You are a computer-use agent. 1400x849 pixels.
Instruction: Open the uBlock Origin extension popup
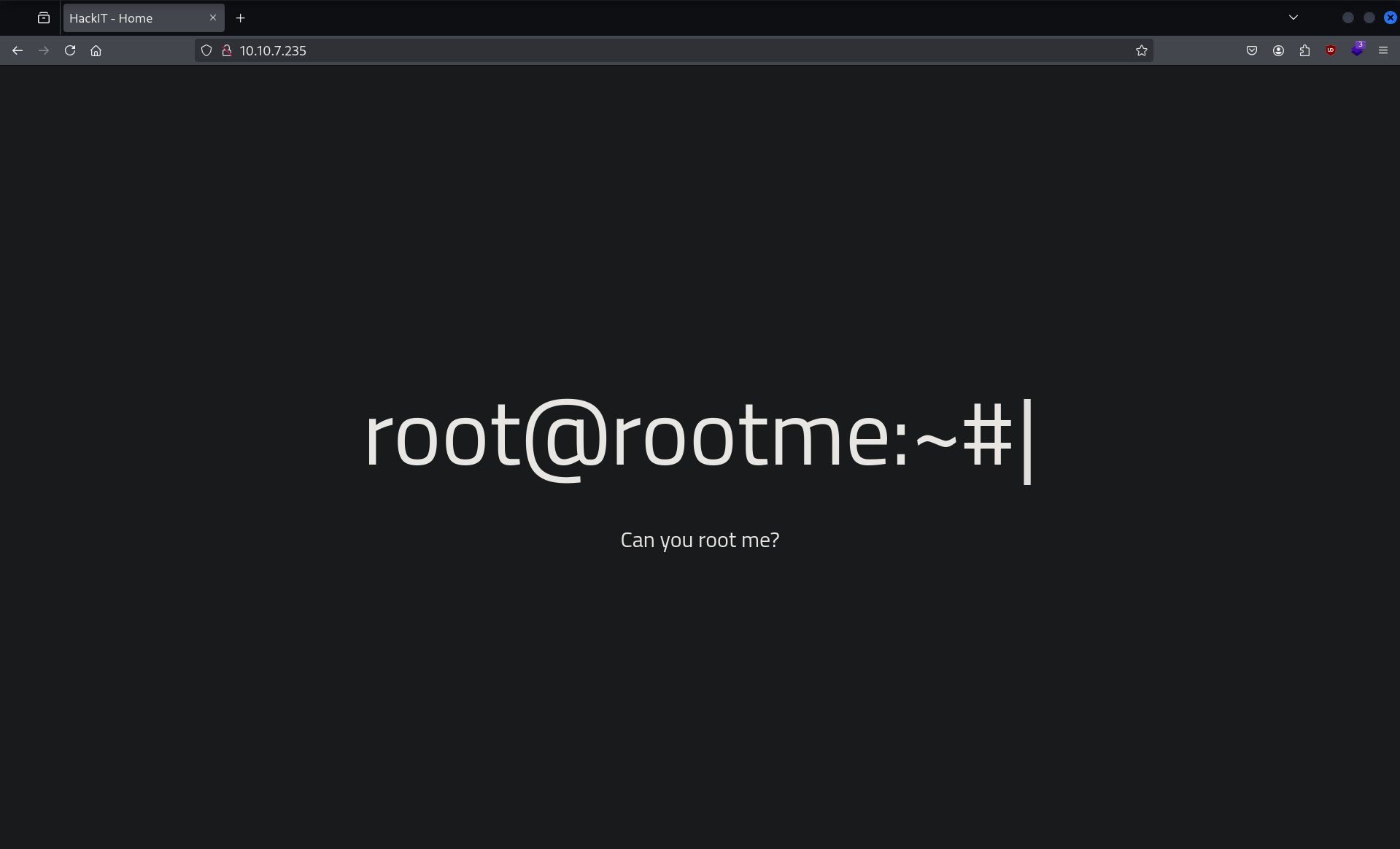click(1331, 50)
